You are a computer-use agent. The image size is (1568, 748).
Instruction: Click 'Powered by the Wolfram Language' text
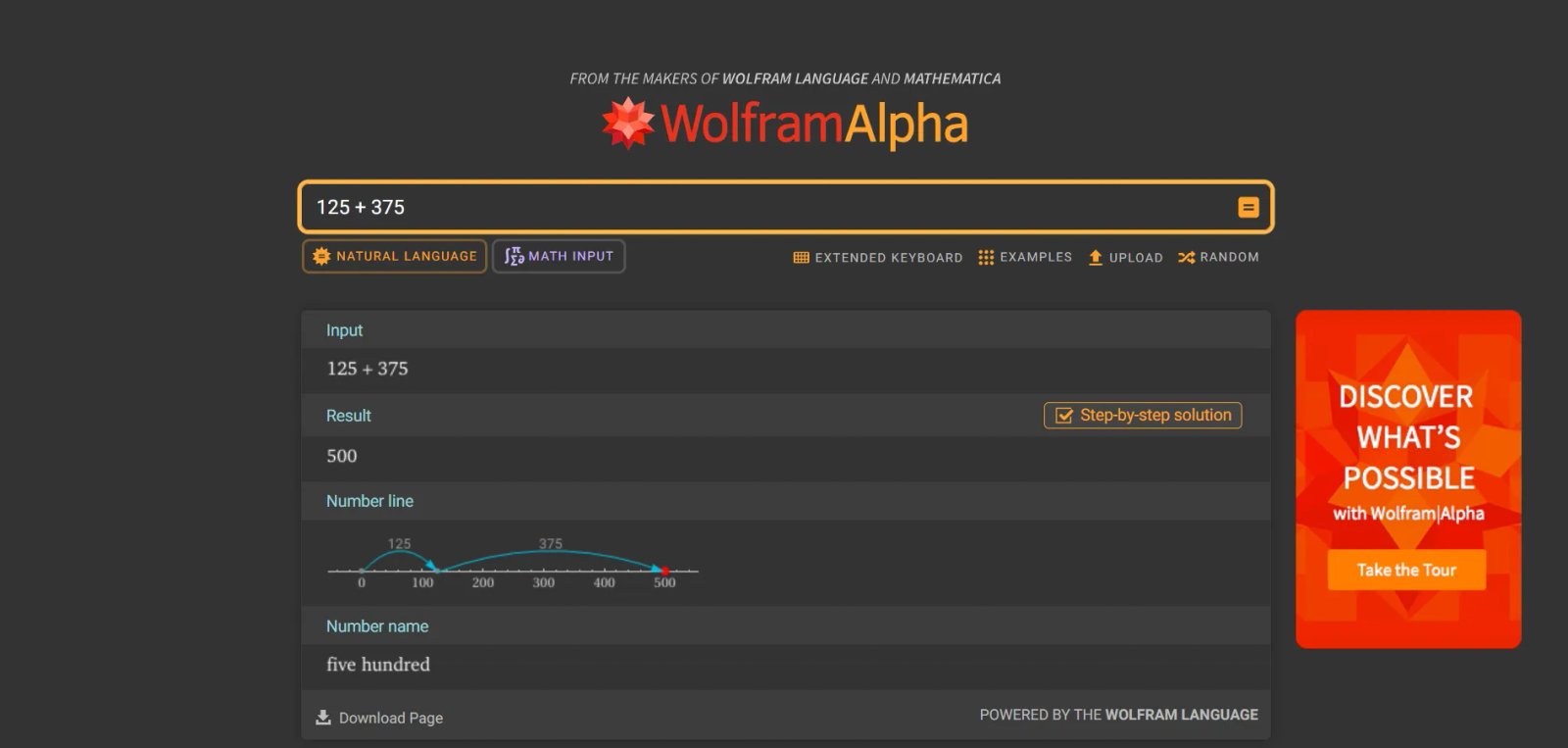1118,715
